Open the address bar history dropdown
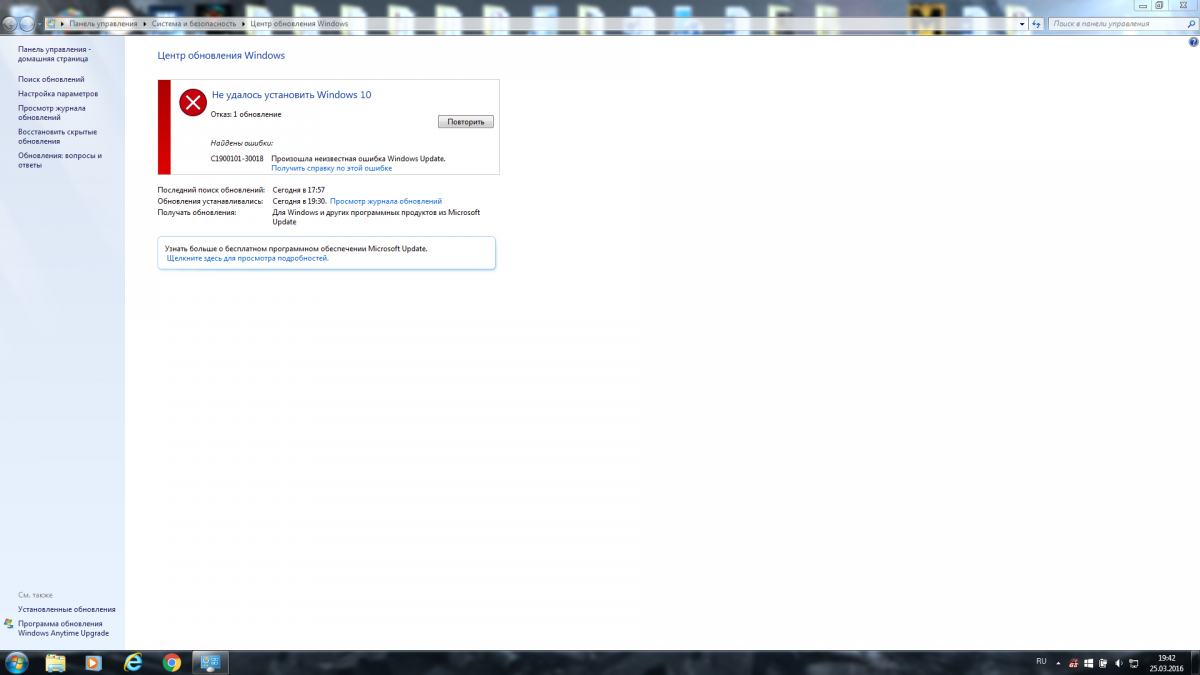1200x675 pixels. [1022, 23]
